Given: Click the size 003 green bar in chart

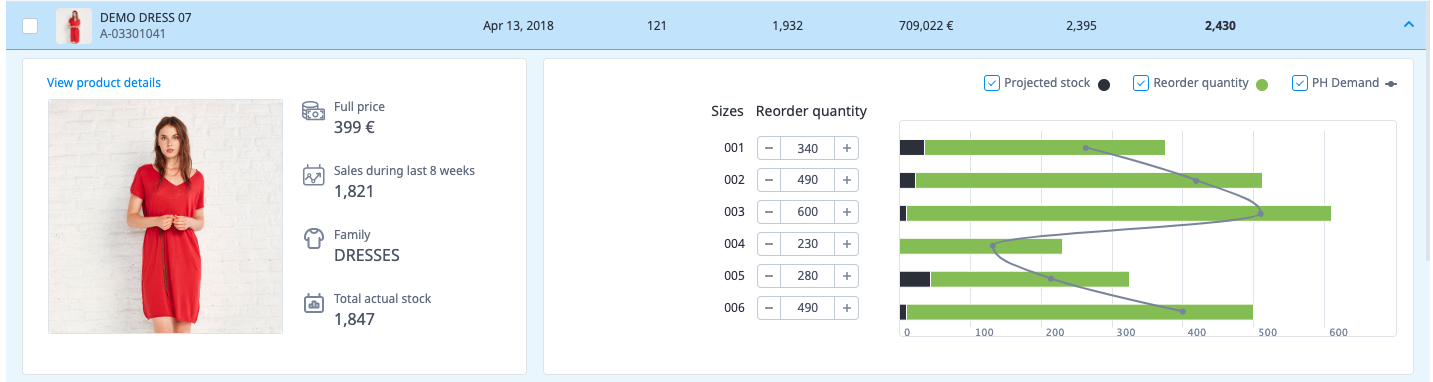Looking at the screenshot, I should click(1118, 213).
